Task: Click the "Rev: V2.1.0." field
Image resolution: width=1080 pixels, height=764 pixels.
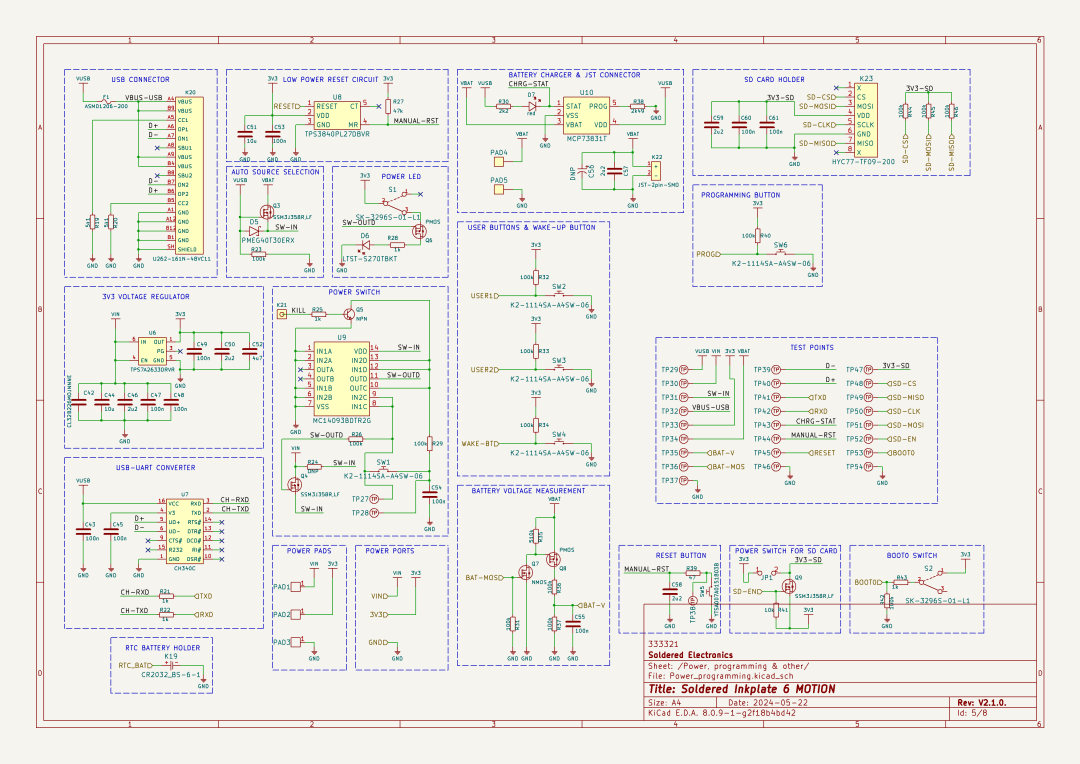Action: 982,703
